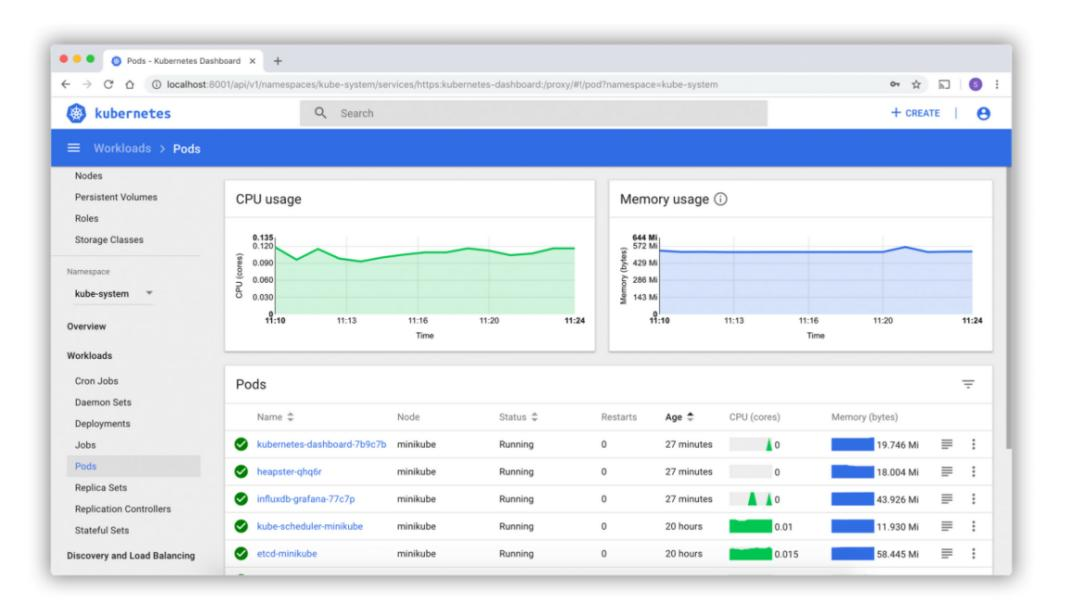Click the password key icon in address bar

coord(894,85)
